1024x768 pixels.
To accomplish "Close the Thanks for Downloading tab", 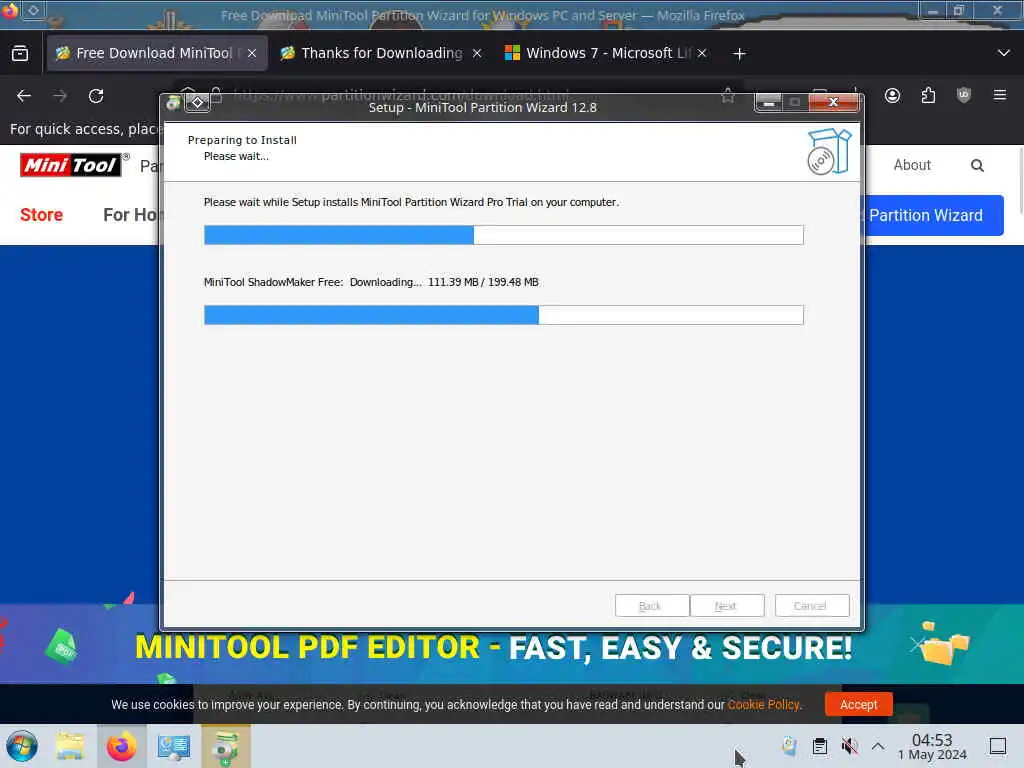I will coord(477,54).
